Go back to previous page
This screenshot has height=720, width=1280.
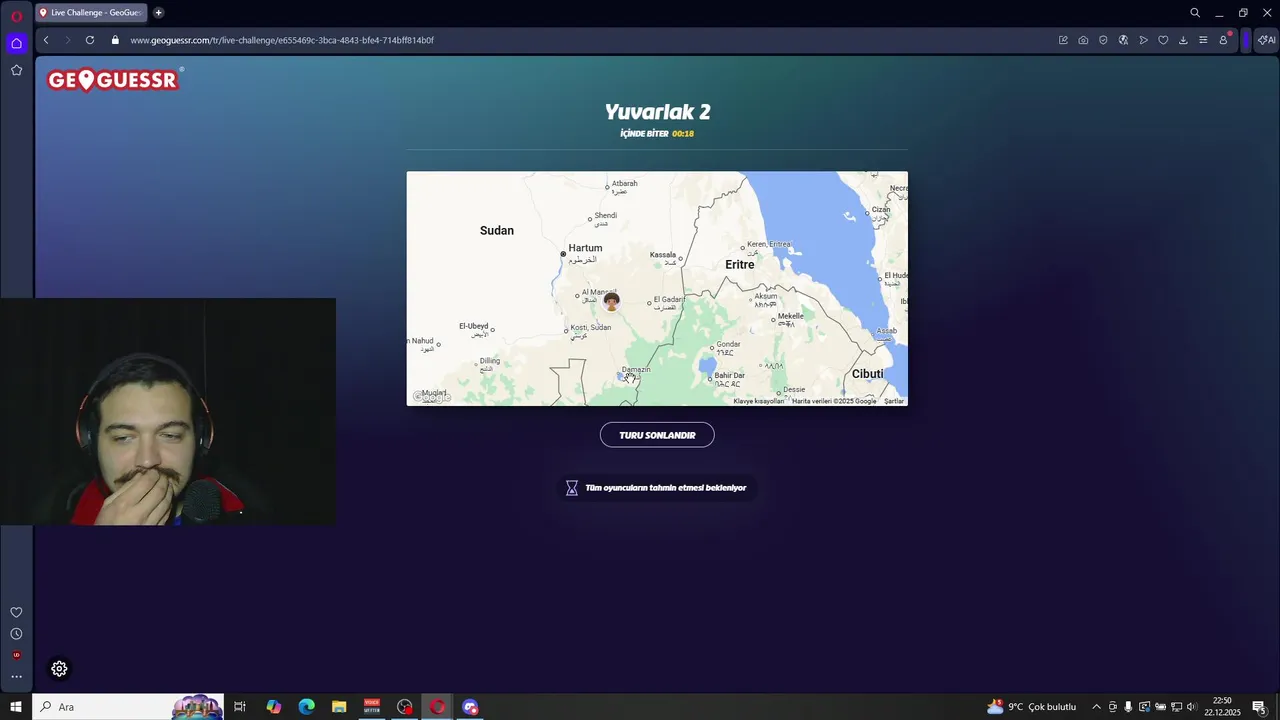point(46,40)
